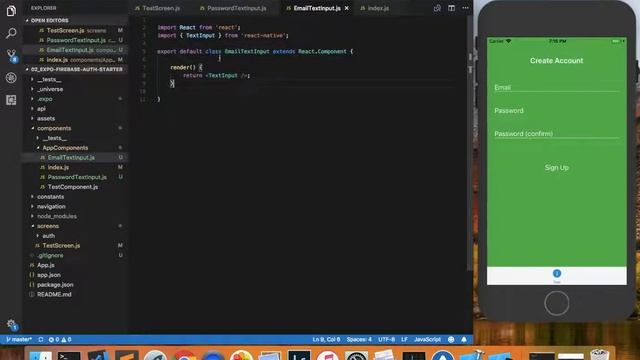Click the synchronize changes icon in status bar
Viewport: 640px width, 360px height.
(41, 340)
